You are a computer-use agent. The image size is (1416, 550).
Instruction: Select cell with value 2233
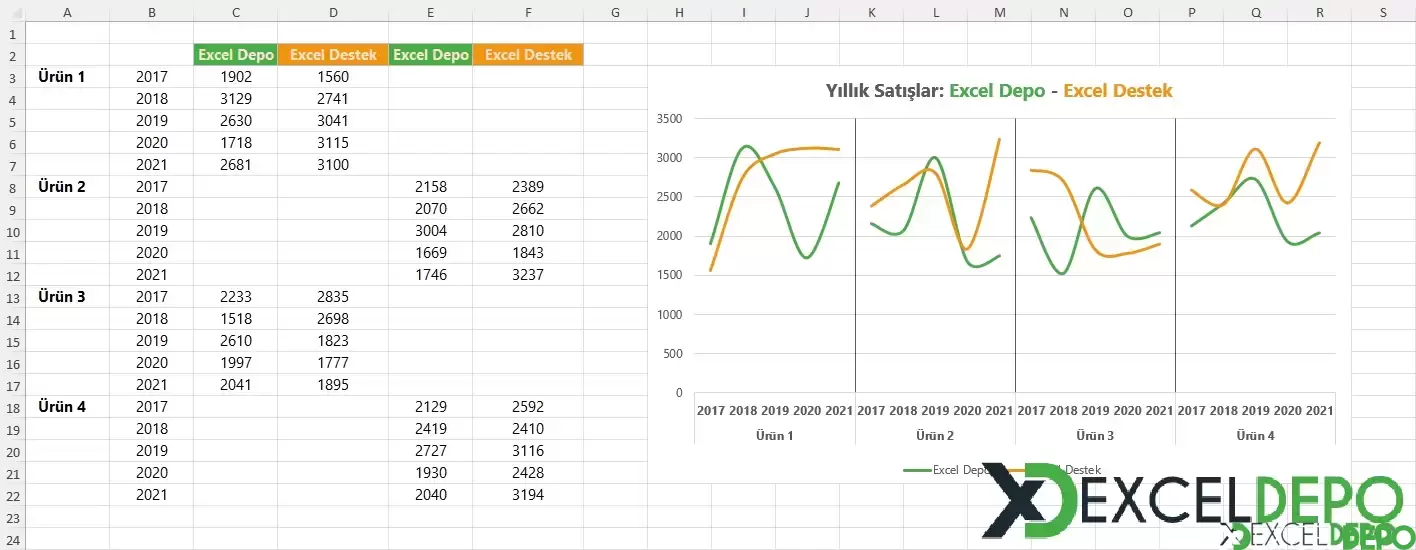(235, 297)
